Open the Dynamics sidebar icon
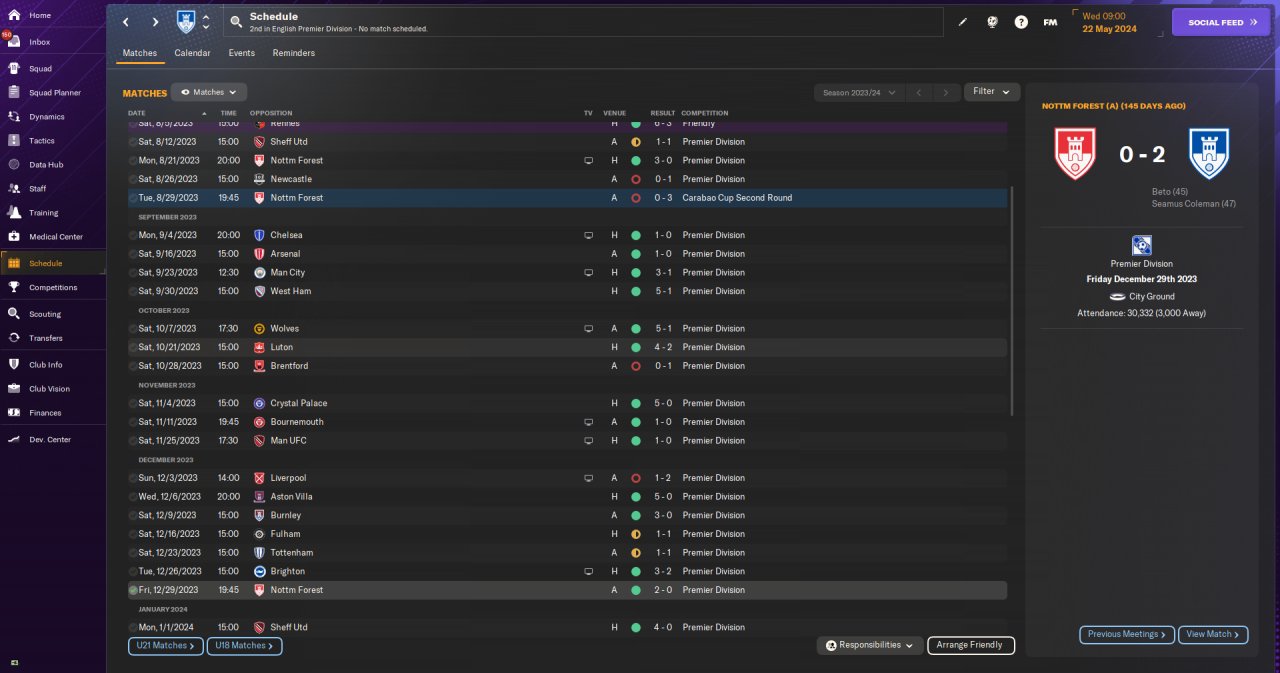 click(14, 117)
